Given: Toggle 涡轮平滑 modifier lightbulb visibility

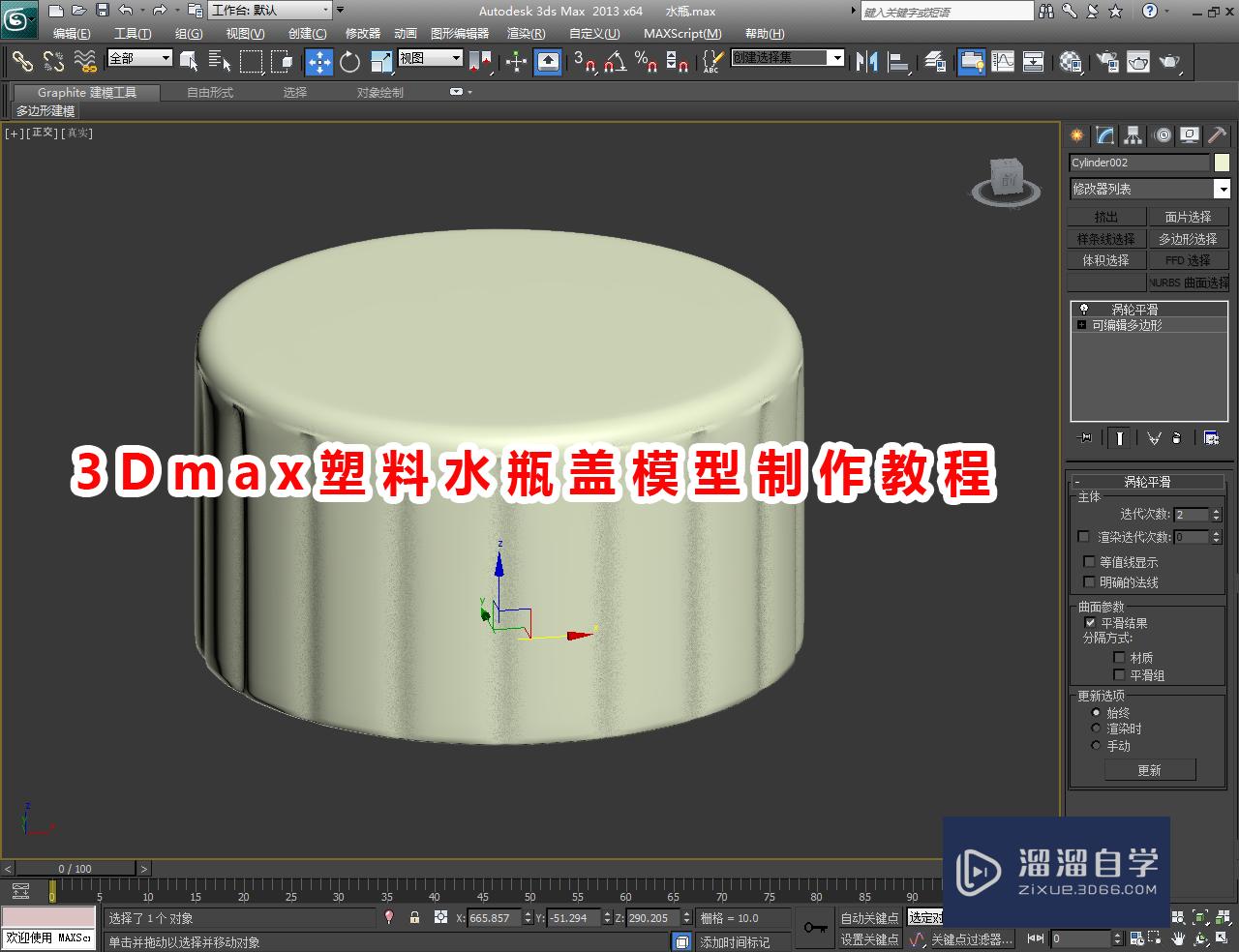Looking at the screenshot, I should pos(1083,310).
